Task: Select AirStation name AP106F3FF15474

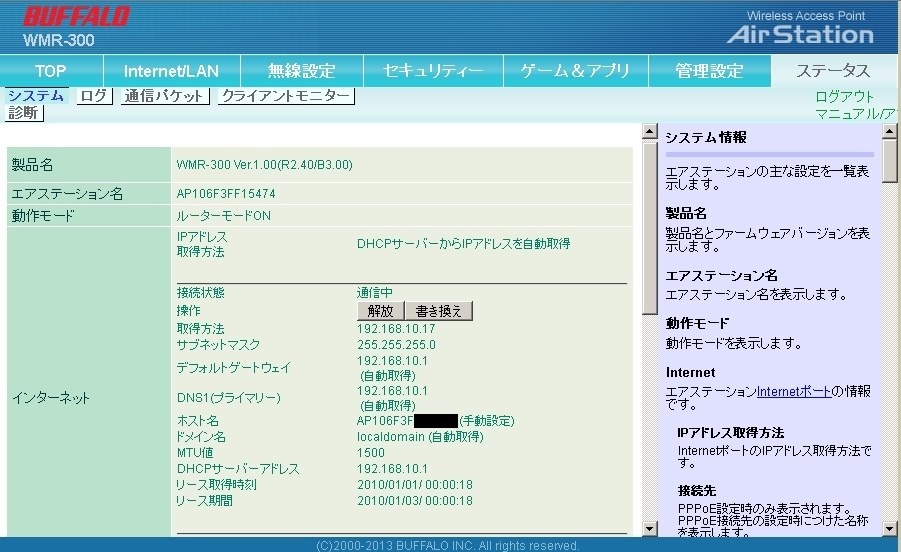Action: (x=226, y=194)
